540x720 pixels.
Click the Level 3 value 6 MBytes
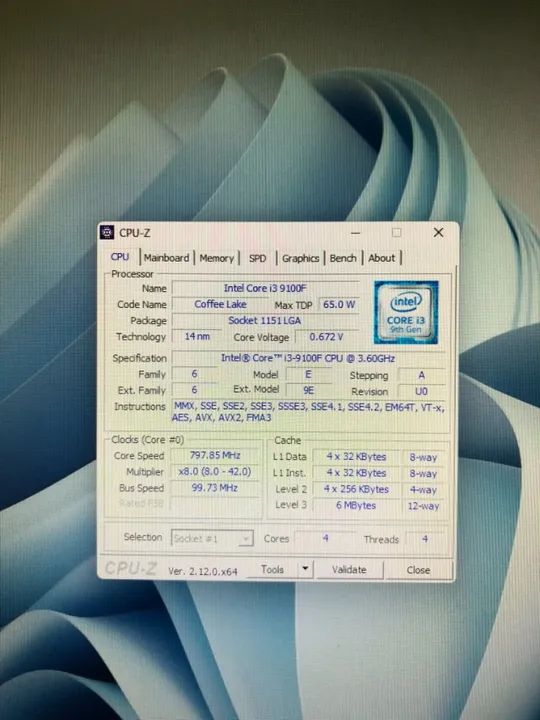356,505
